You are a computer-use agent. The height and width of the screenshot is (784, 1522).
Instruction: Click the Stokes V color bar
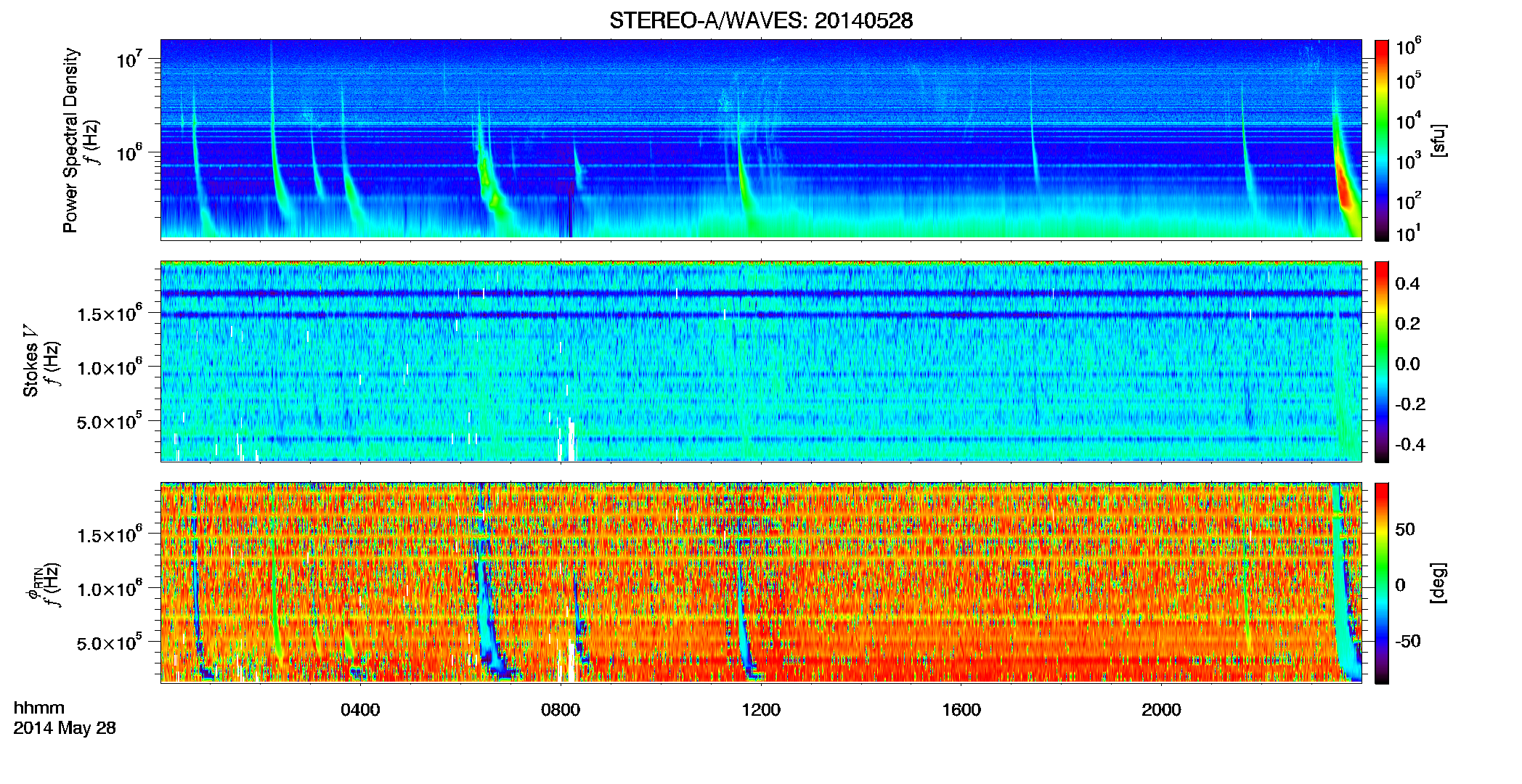(1382, 362)
